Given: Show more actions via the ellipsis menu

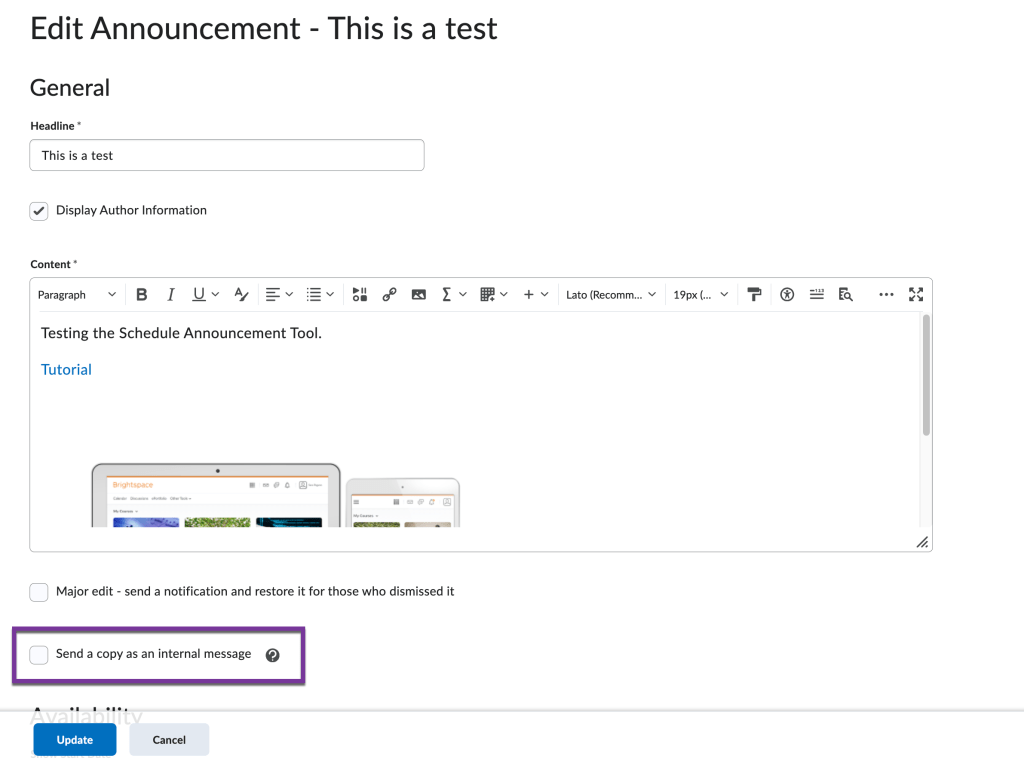Looking at the screenshot, I should click(885, 295).
